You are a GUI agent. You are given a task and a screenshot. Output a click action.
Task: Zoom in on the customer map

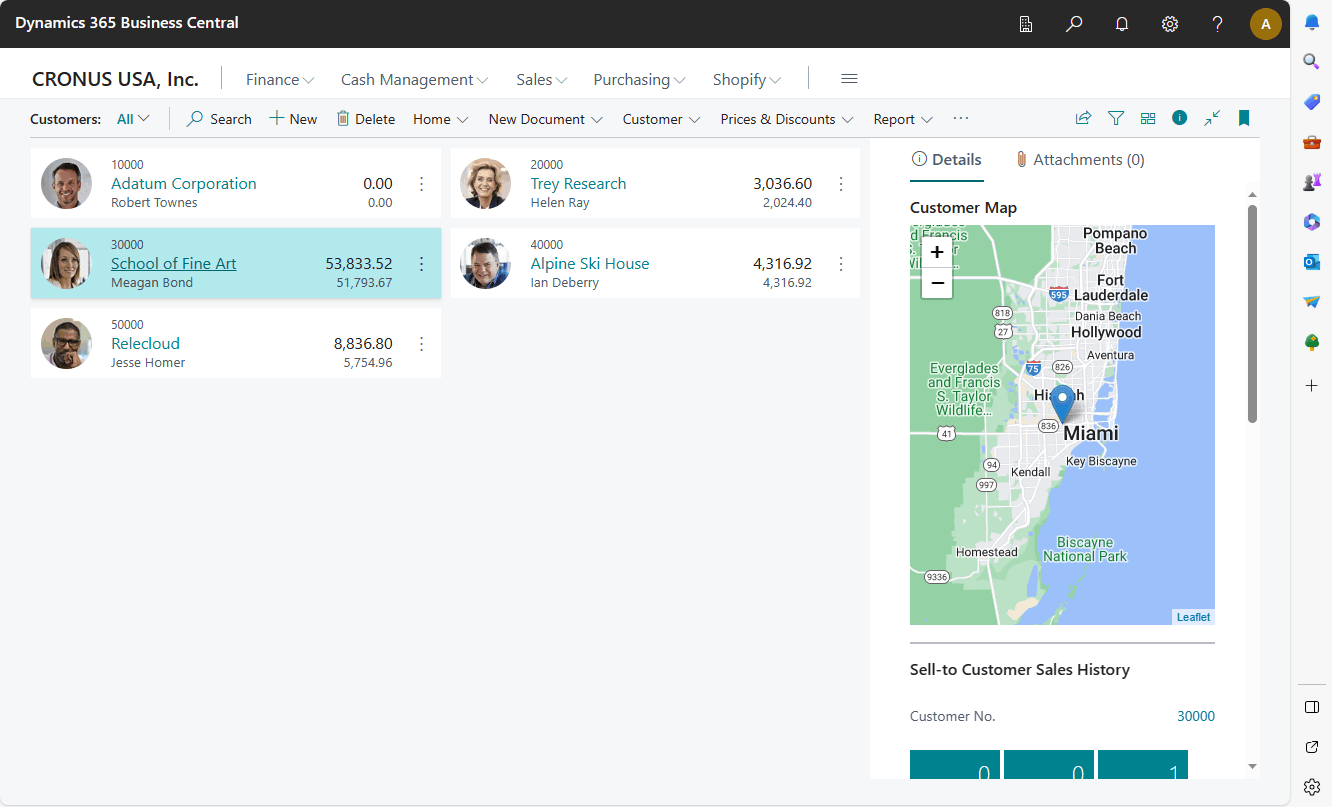pyautogui.click(x=937, y=252)
